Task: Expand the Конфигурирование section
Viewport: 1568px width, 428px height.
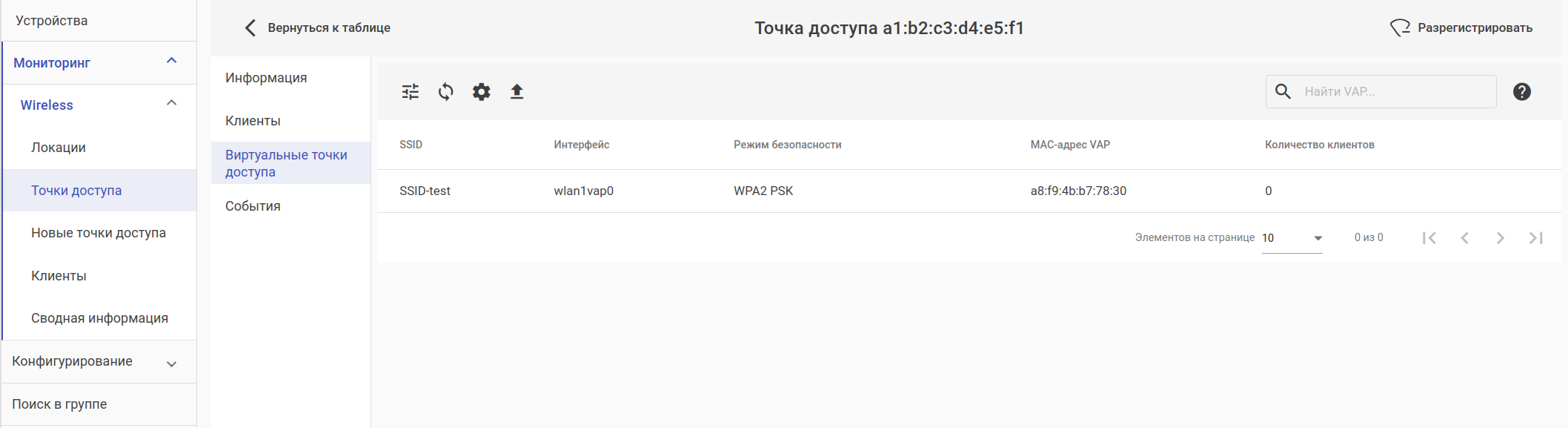Action: click(171, 363)
